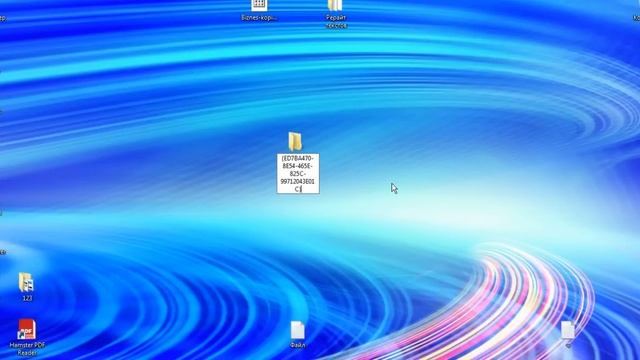Select the Biznes-kopi file icon

pyautogui.click(x=259, y=5)
